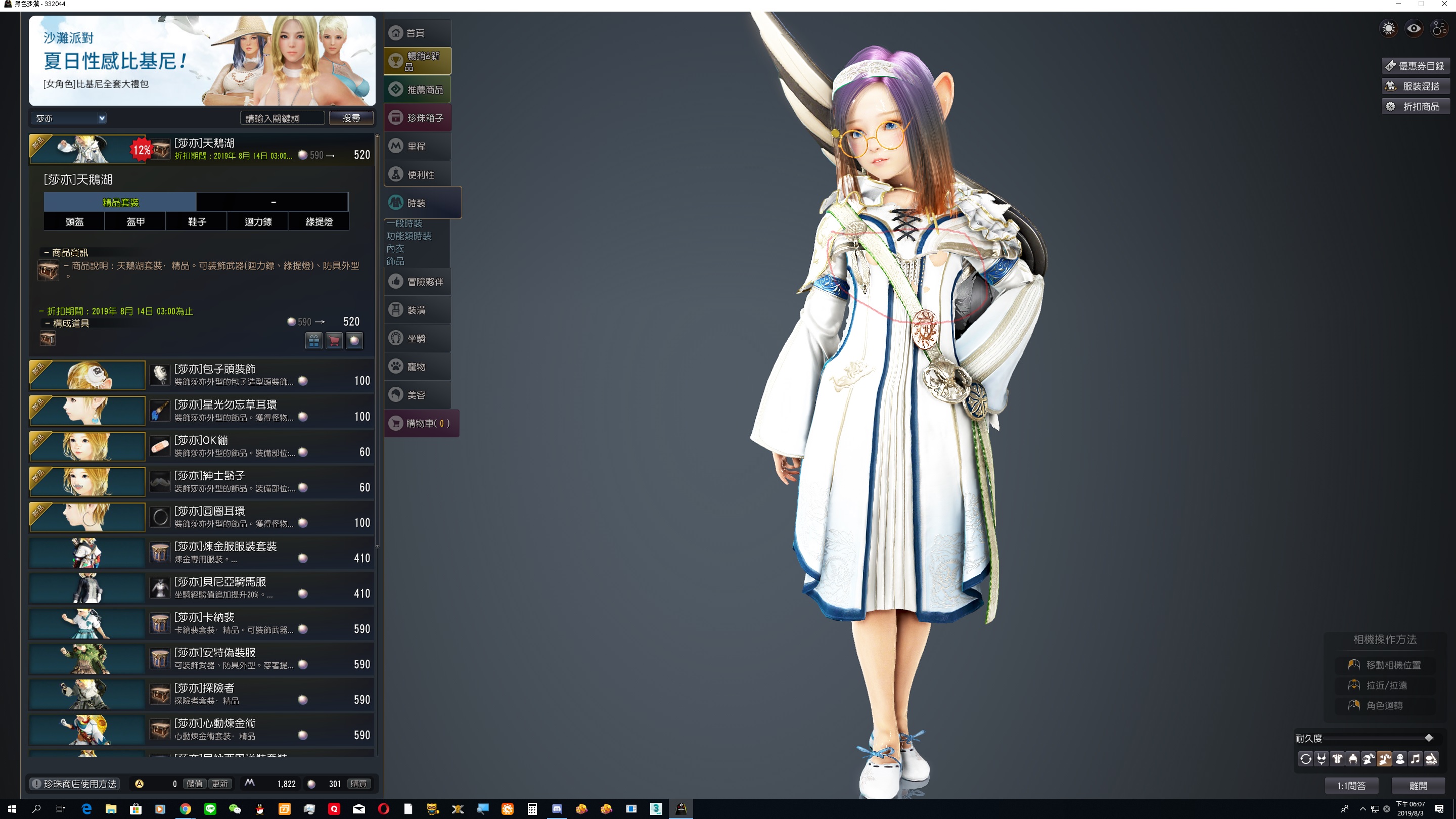Add Swan Lake set to cart via cart icon

pos(334,340)
